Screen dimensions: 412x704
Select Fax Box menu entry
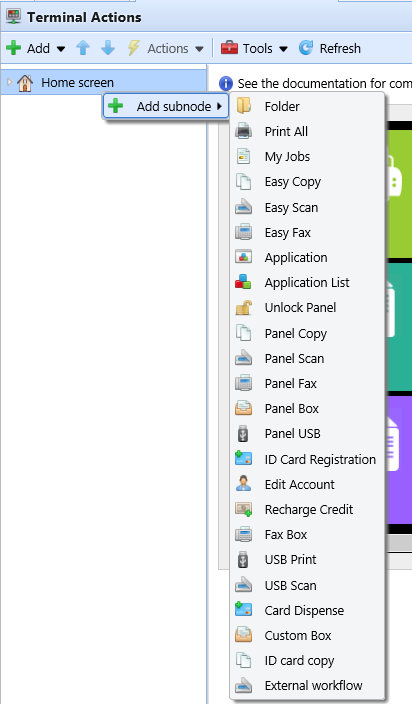point(307,534)
